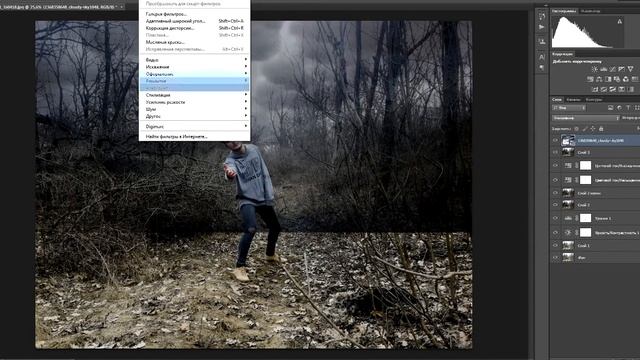Choose Коррекция дисторсии filter
The image size is (640, 360).
tap(195, 28)
